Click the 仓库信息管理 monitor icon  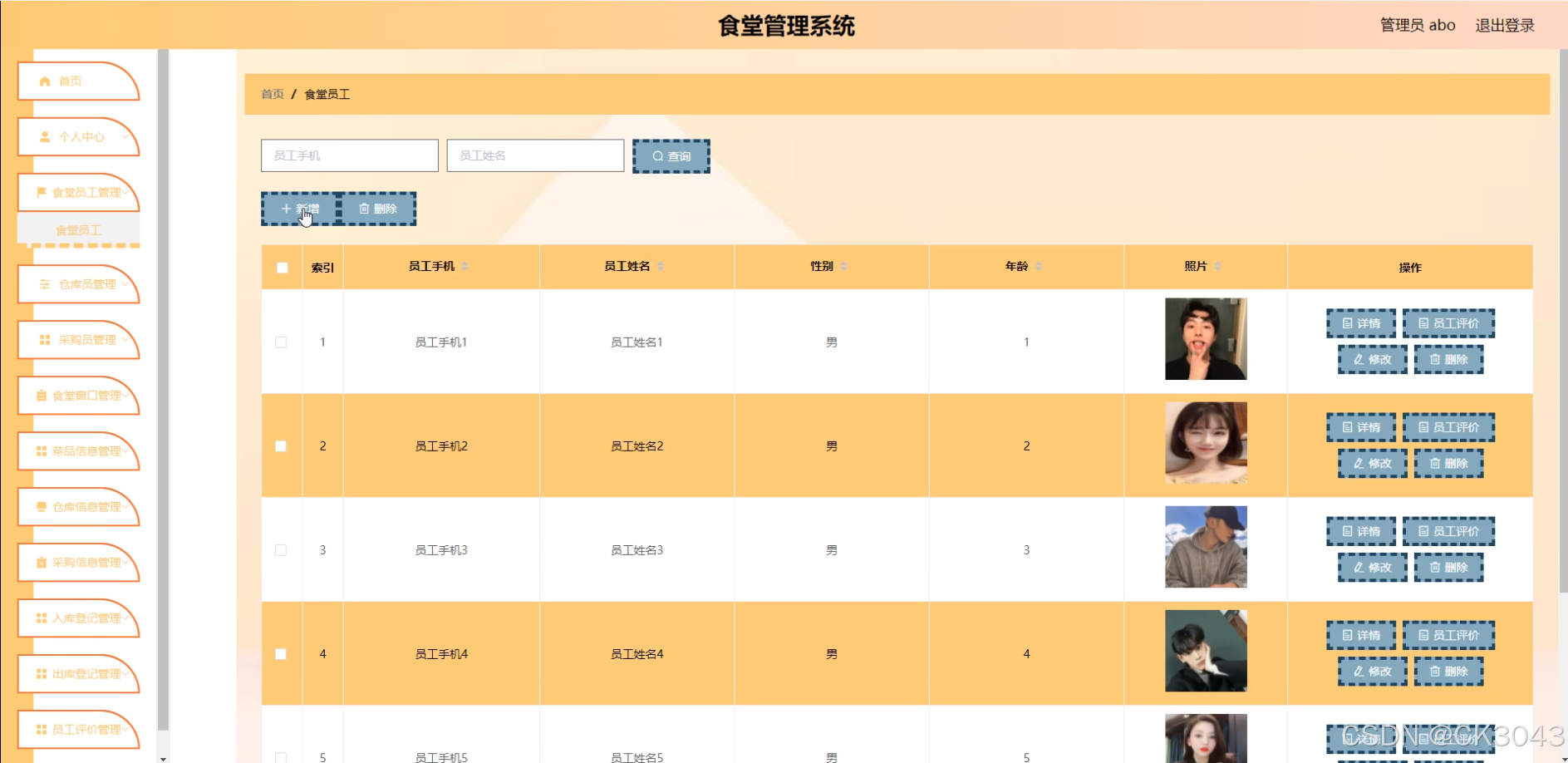tap(41, 507)
